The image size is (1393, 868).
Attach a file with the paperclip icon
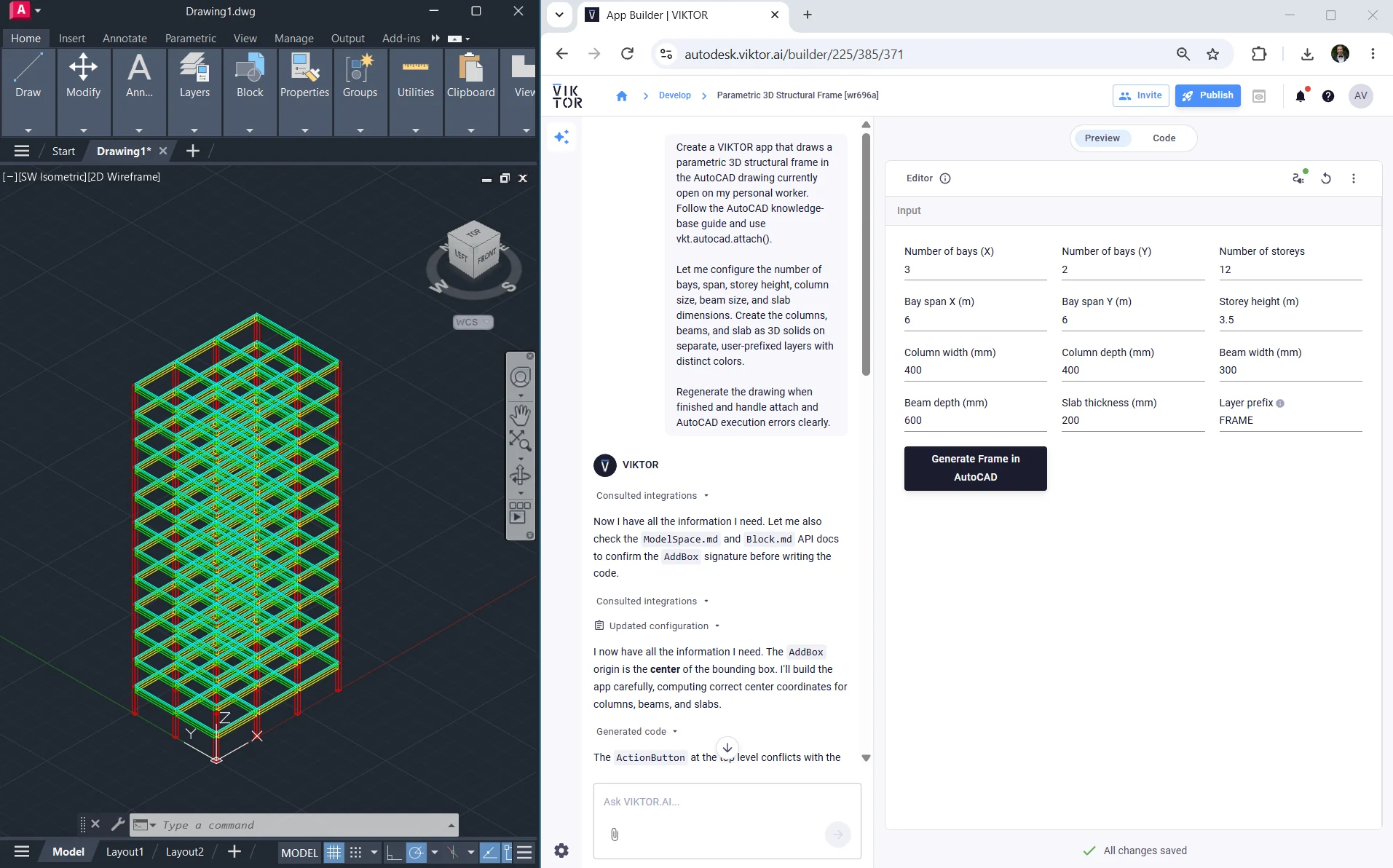(x=615, y=835)
